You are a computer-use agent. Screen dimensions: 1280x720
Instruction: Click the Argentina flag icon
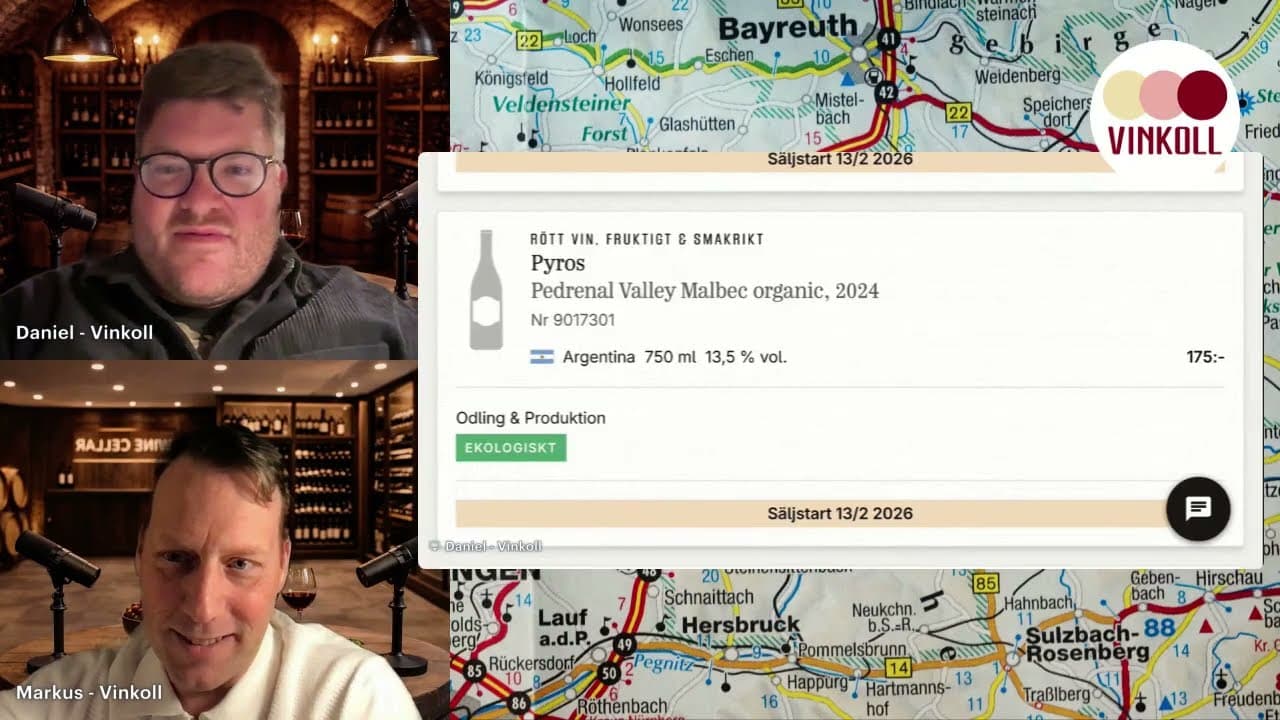542,357
